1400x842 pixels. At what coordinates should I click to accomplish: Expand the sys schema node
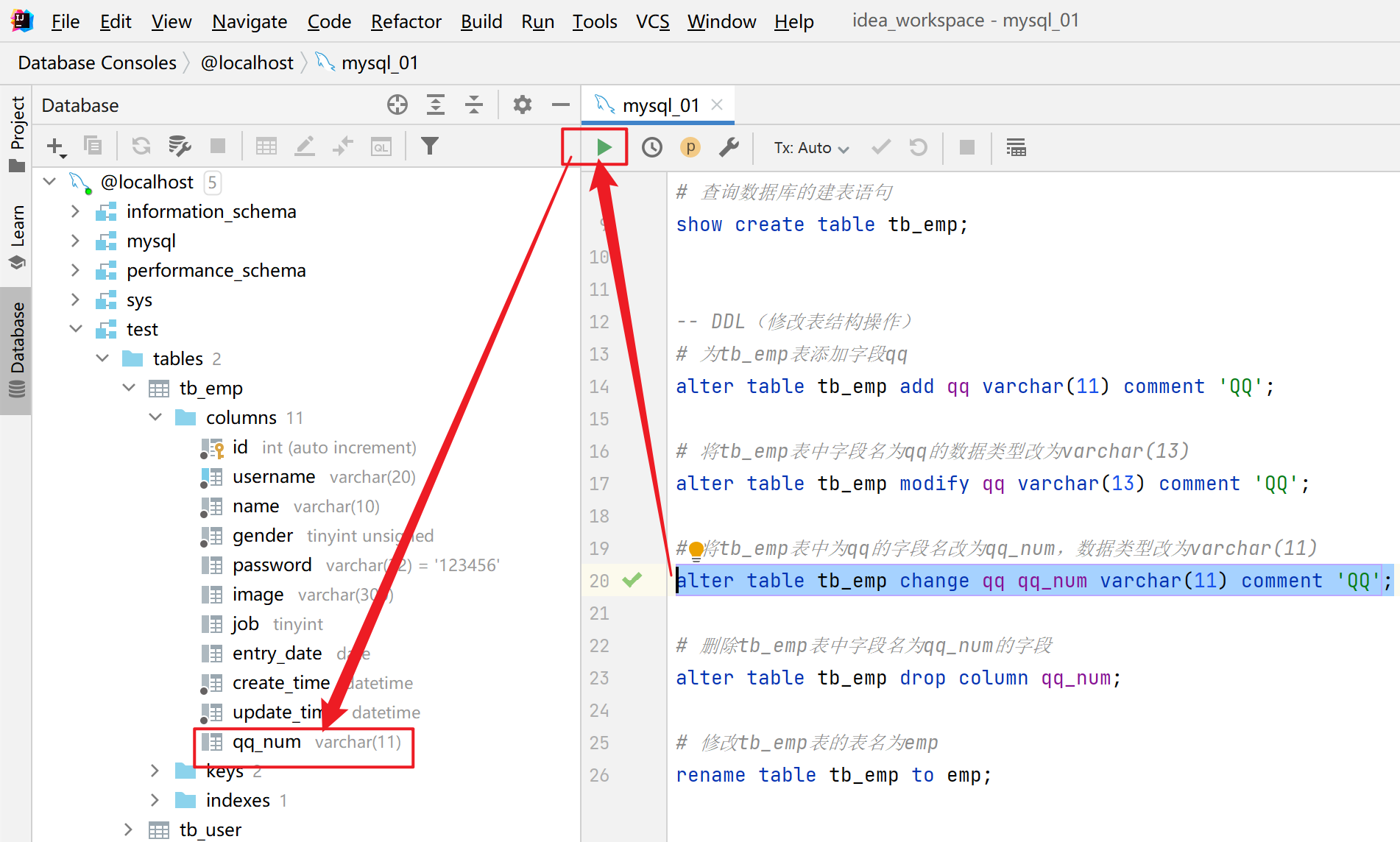point(75,300)
